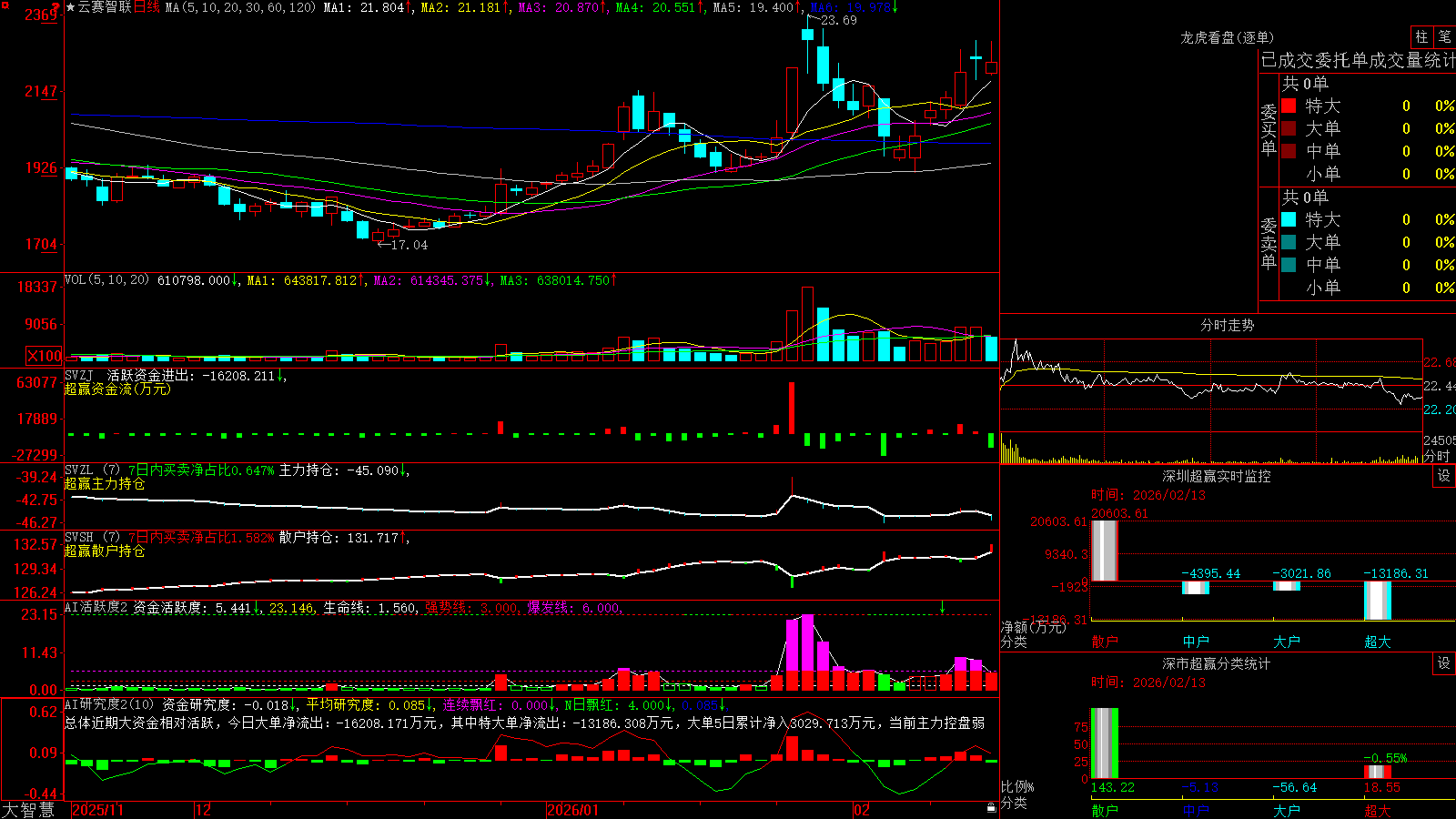Image resolution: width=1456 pixels, height=819 pixels.
Task: Click the teal 大单 sell-order swatch
Action: pyautogui.click(x=1289, y=242)
